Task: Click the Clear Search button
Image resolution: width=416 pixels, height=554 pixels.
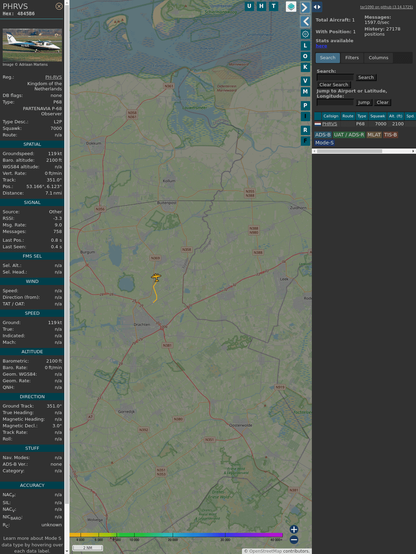Action: (x=334, y=85)
